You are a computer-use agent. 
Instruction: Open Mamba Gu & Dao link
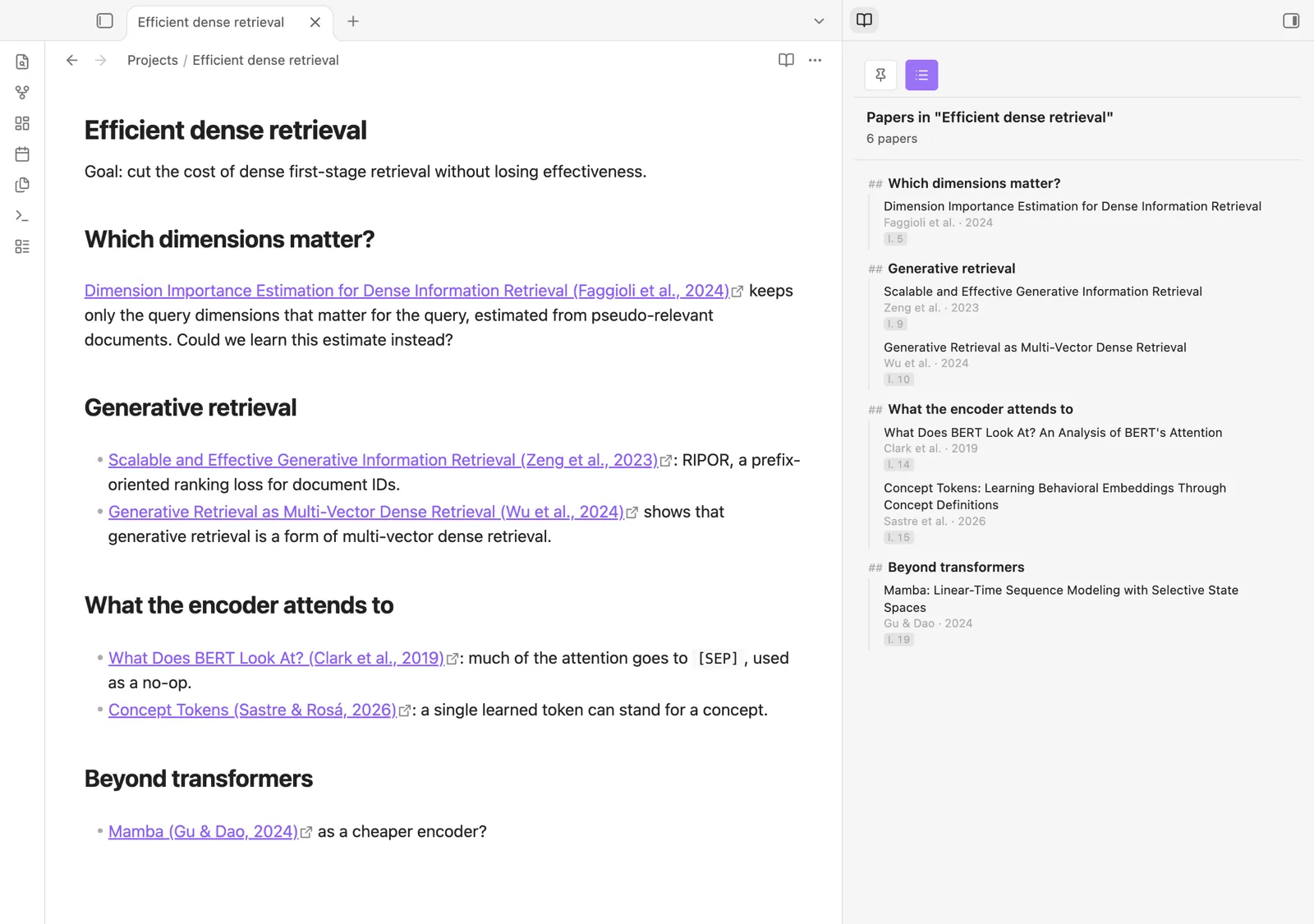coord(203,831)
